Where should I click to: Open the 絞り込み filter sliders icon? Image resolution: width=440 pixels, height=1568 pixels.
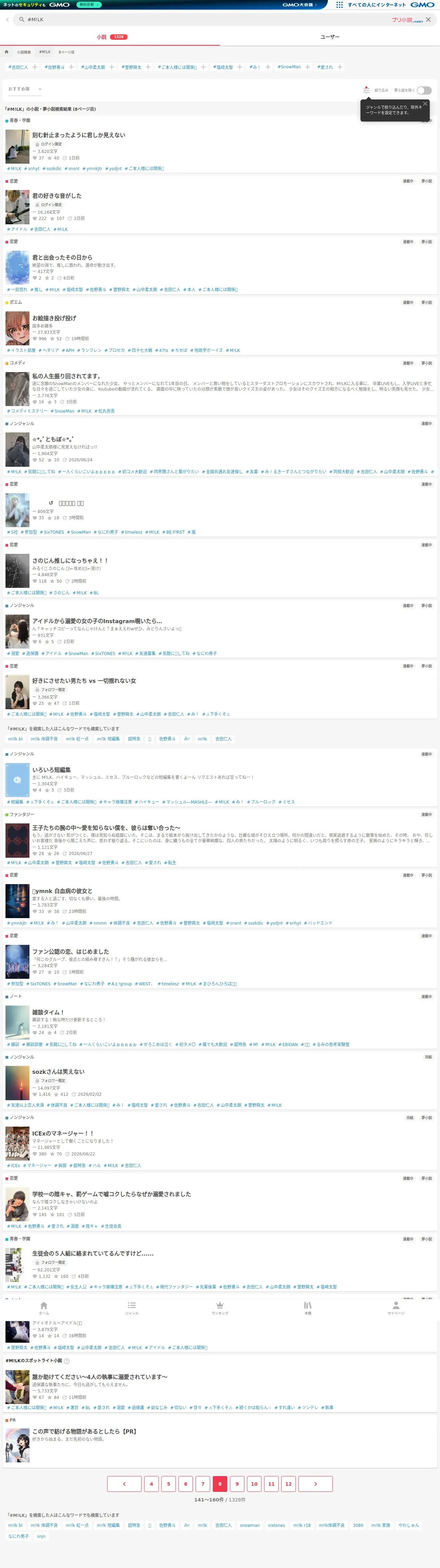pyautogui.click(x=366, y=90)
